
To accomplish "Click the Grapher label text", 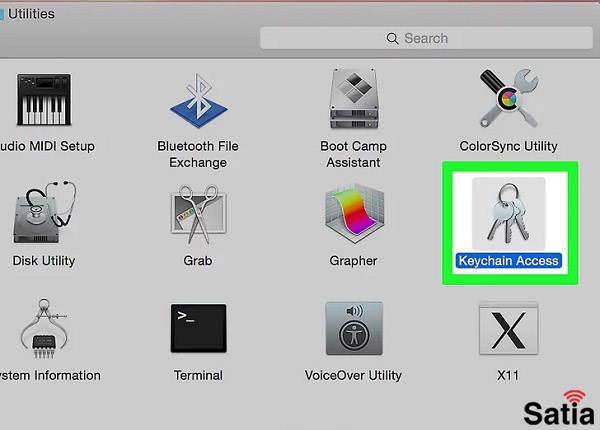I will (x=354, y=261).
